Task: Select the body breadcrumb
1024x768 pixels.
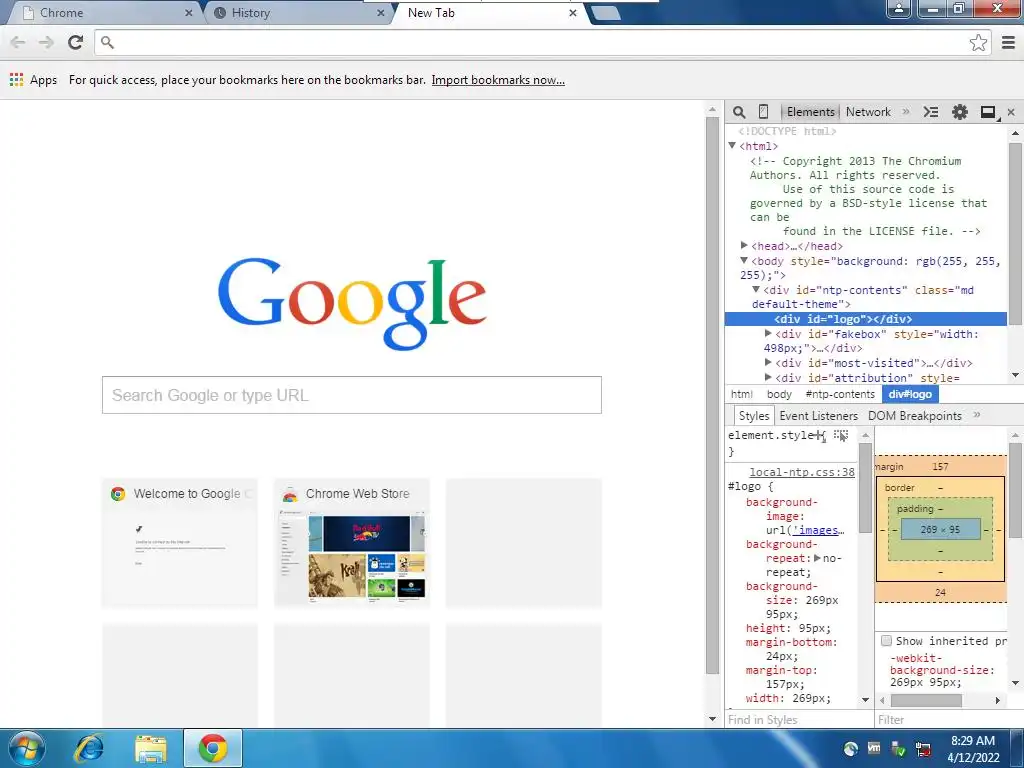Action: tap(779, 394)
